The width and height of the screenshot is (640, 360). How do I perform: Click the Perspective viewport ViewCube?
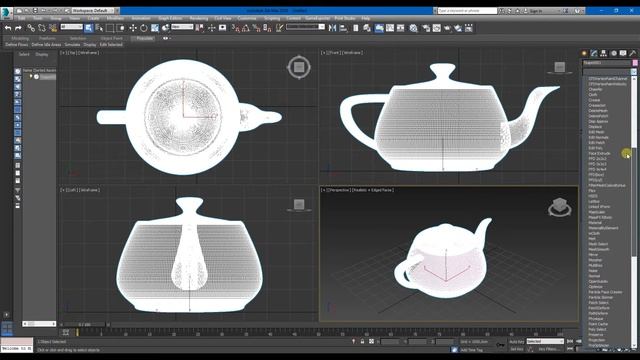pos(560,207)
